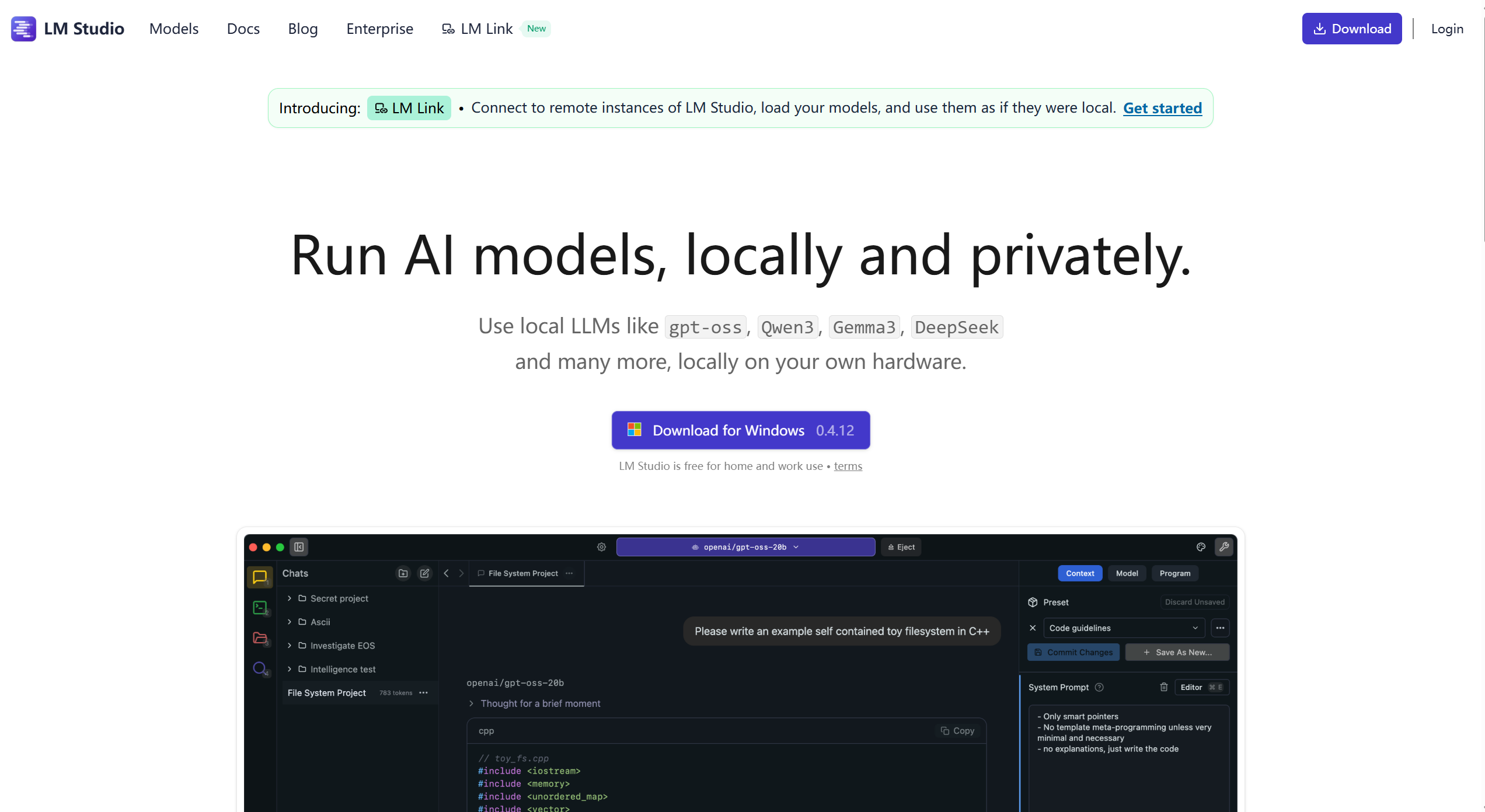Viewport: 1485px width, 812px height.
Task: Start a new chat using the pencil icon
Action: [424, 573]
